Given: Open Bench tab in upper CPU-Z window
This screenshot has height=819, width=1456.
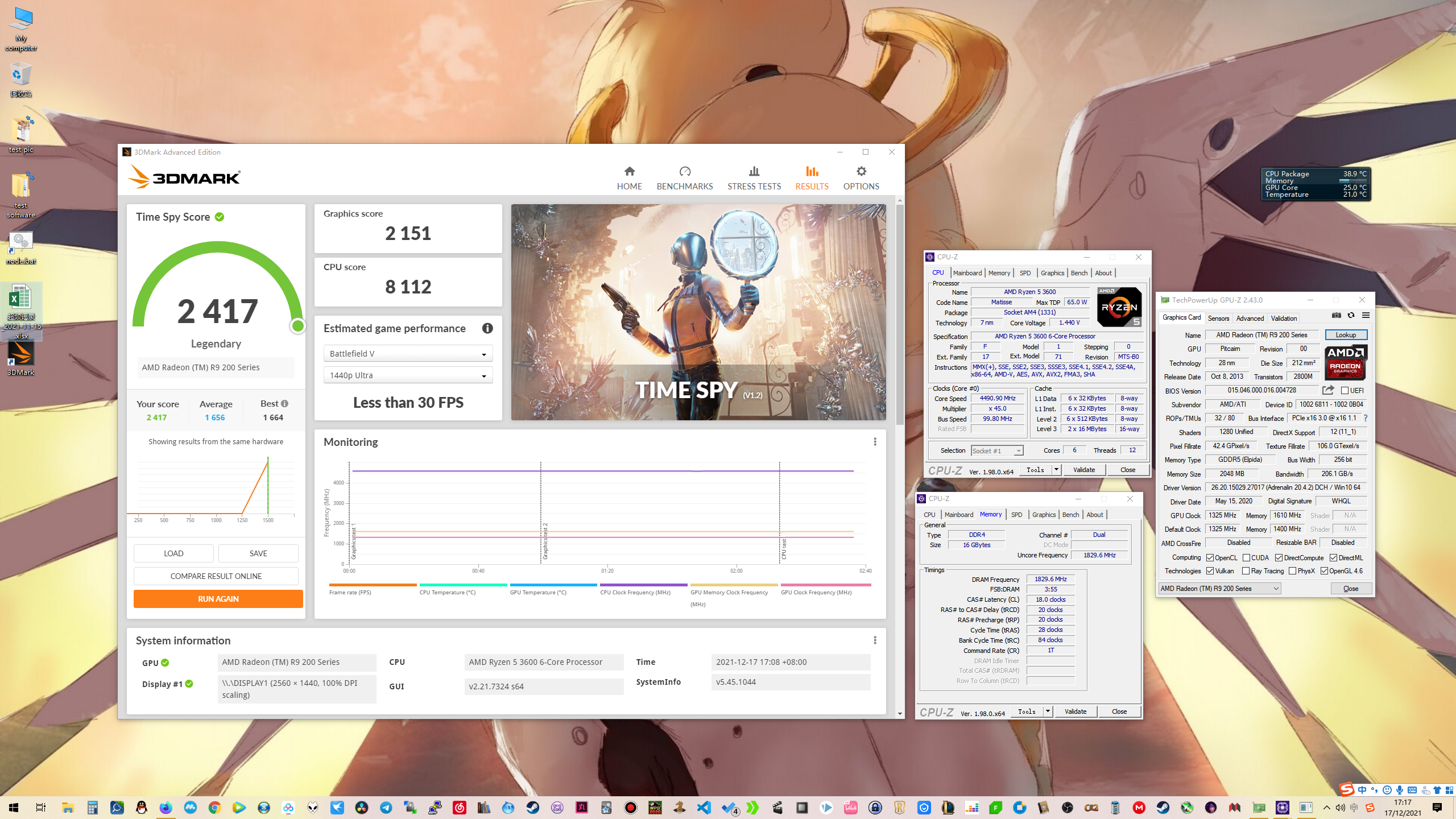Looking at the screenshot, I should 1079,273.
